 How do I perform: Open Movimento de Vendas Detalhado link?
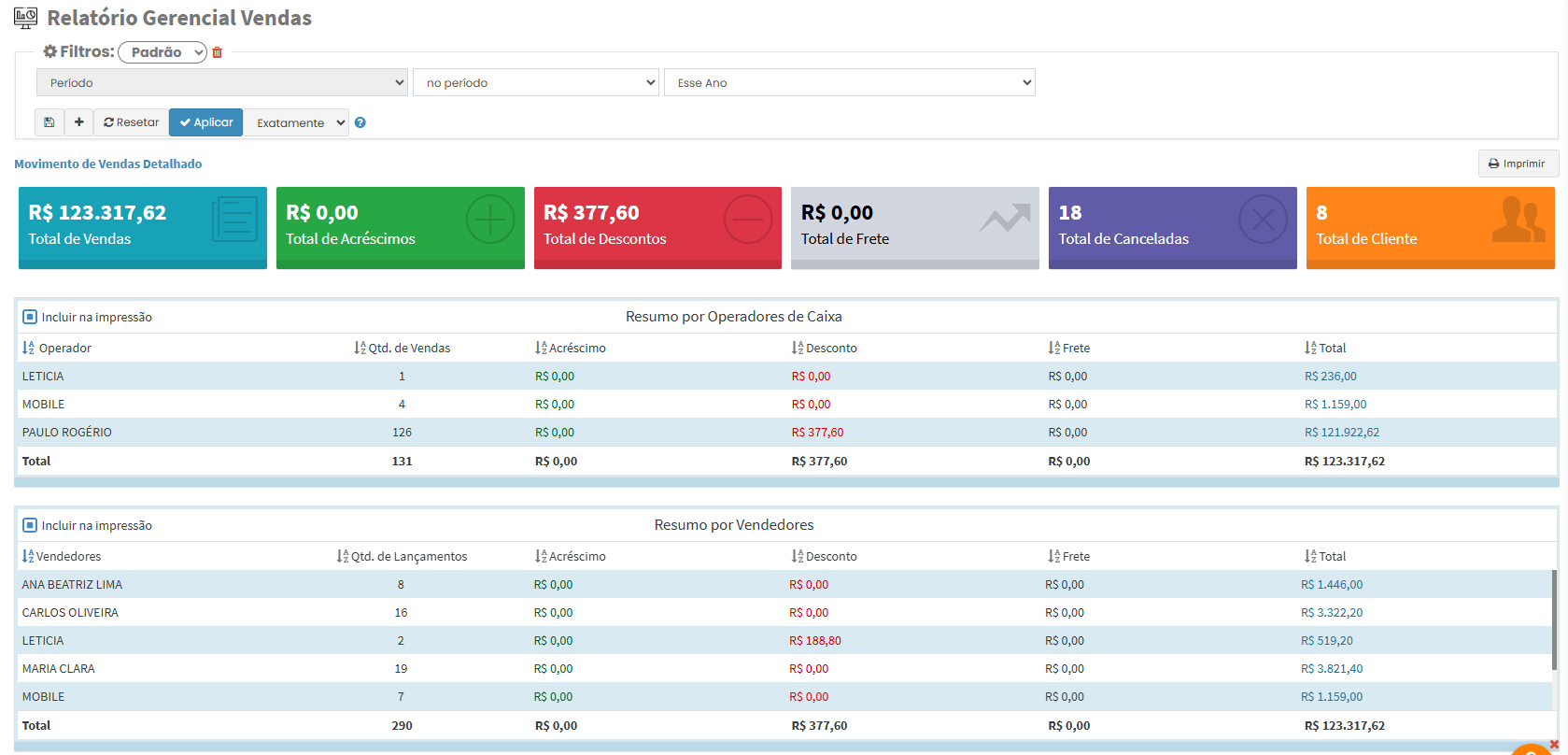(107, 164)
